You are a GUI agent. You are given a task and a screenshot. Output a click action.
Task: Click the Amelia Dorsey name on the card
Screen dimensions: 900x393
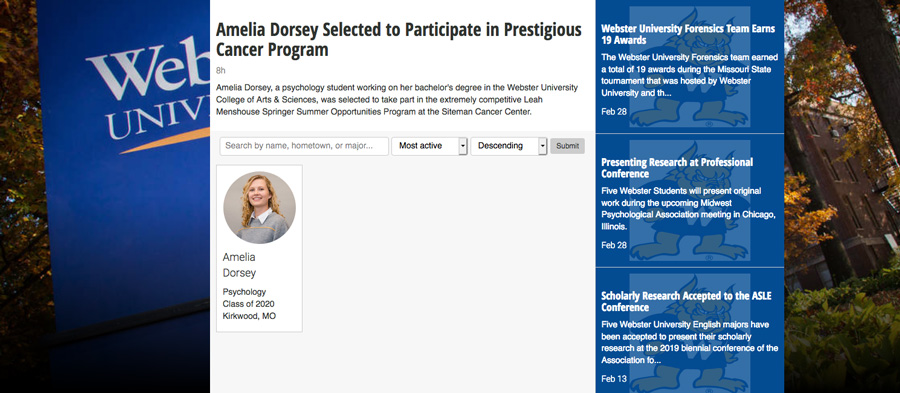[x=239, y=264]
